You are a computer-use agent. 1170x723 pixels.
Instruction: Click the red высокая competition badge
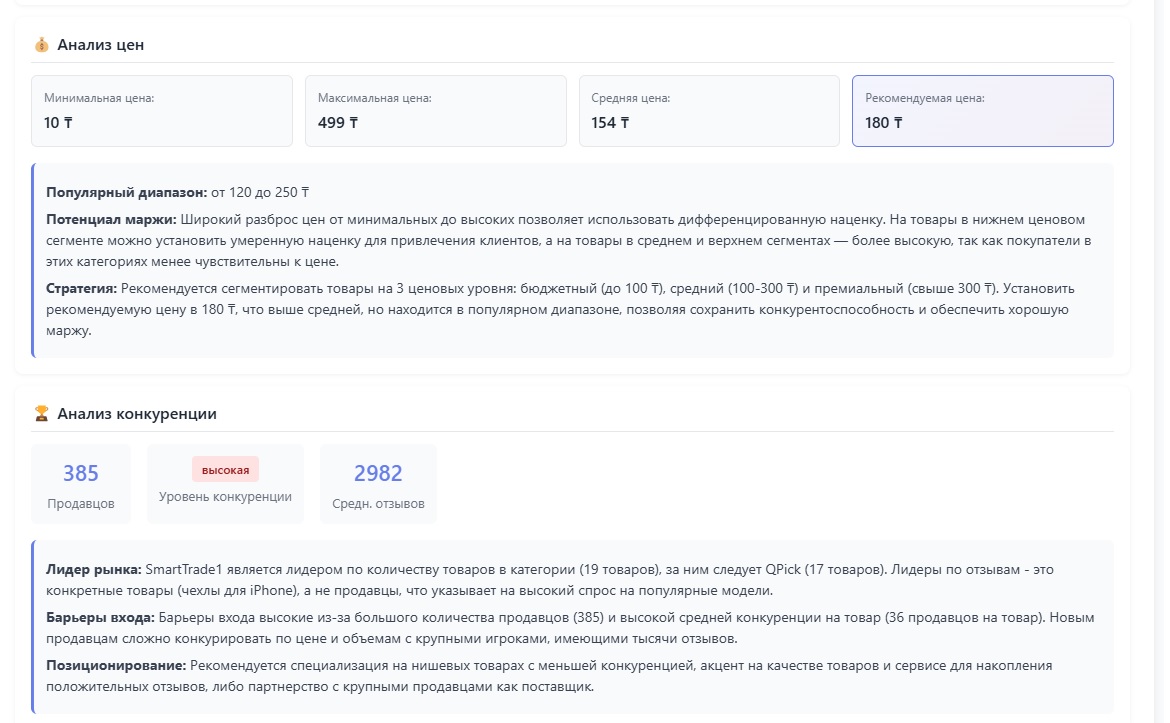[x=225, y=470]
